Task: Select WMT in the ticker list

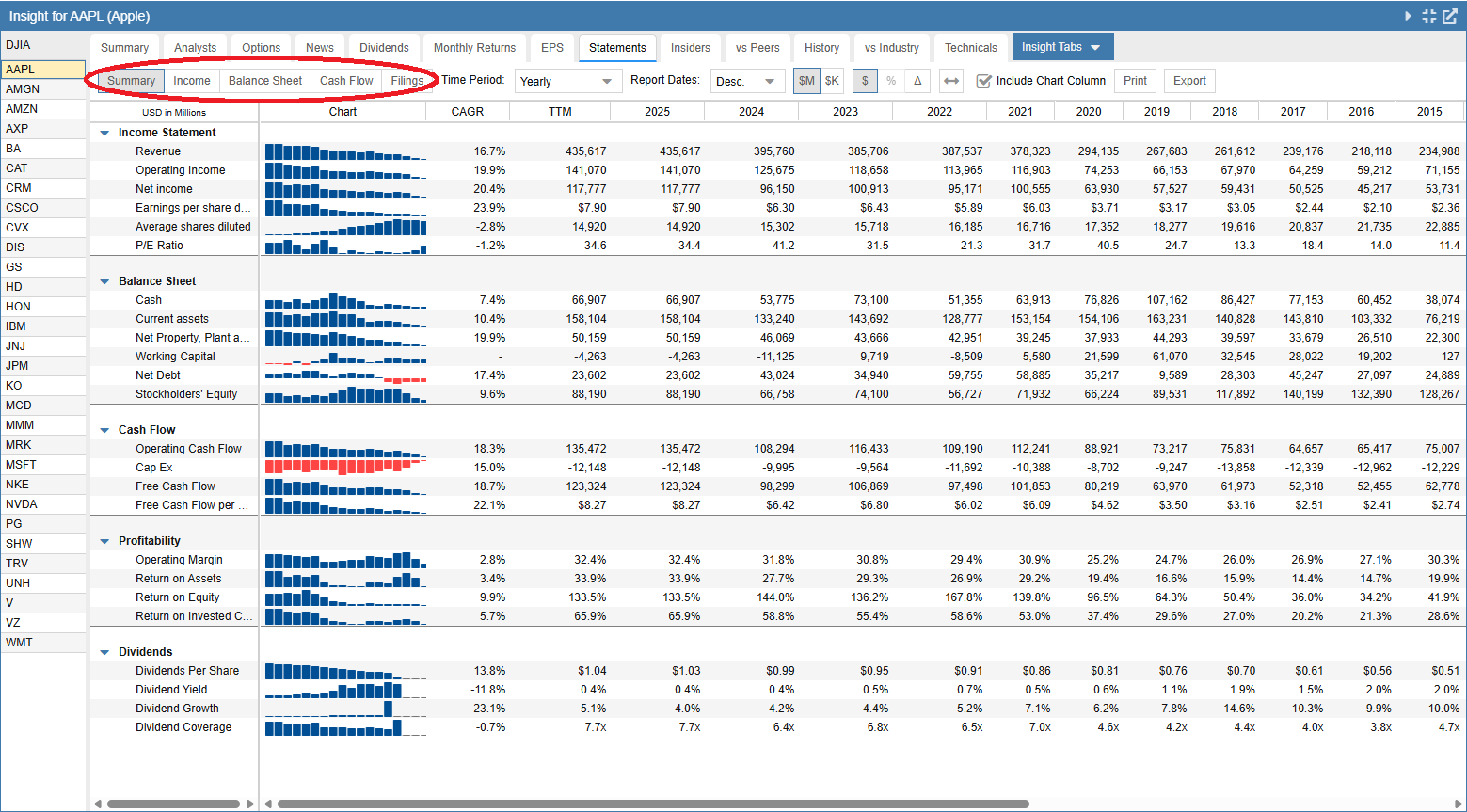Action: [x=43, y=643]
